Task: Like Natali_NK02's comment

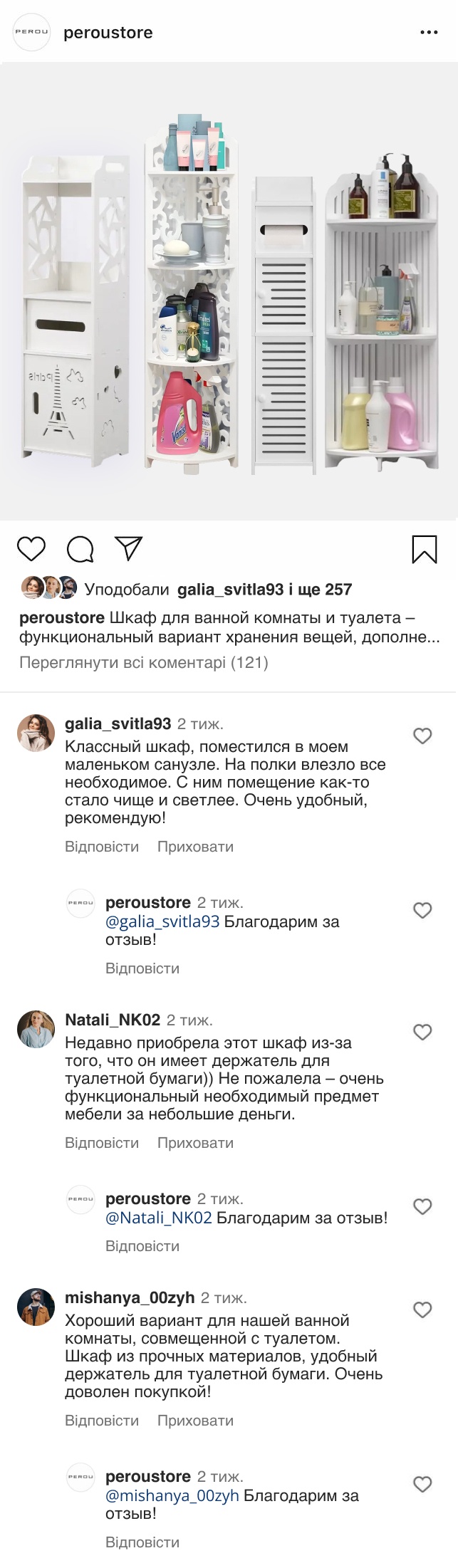Action: [x=422, y=1032]
